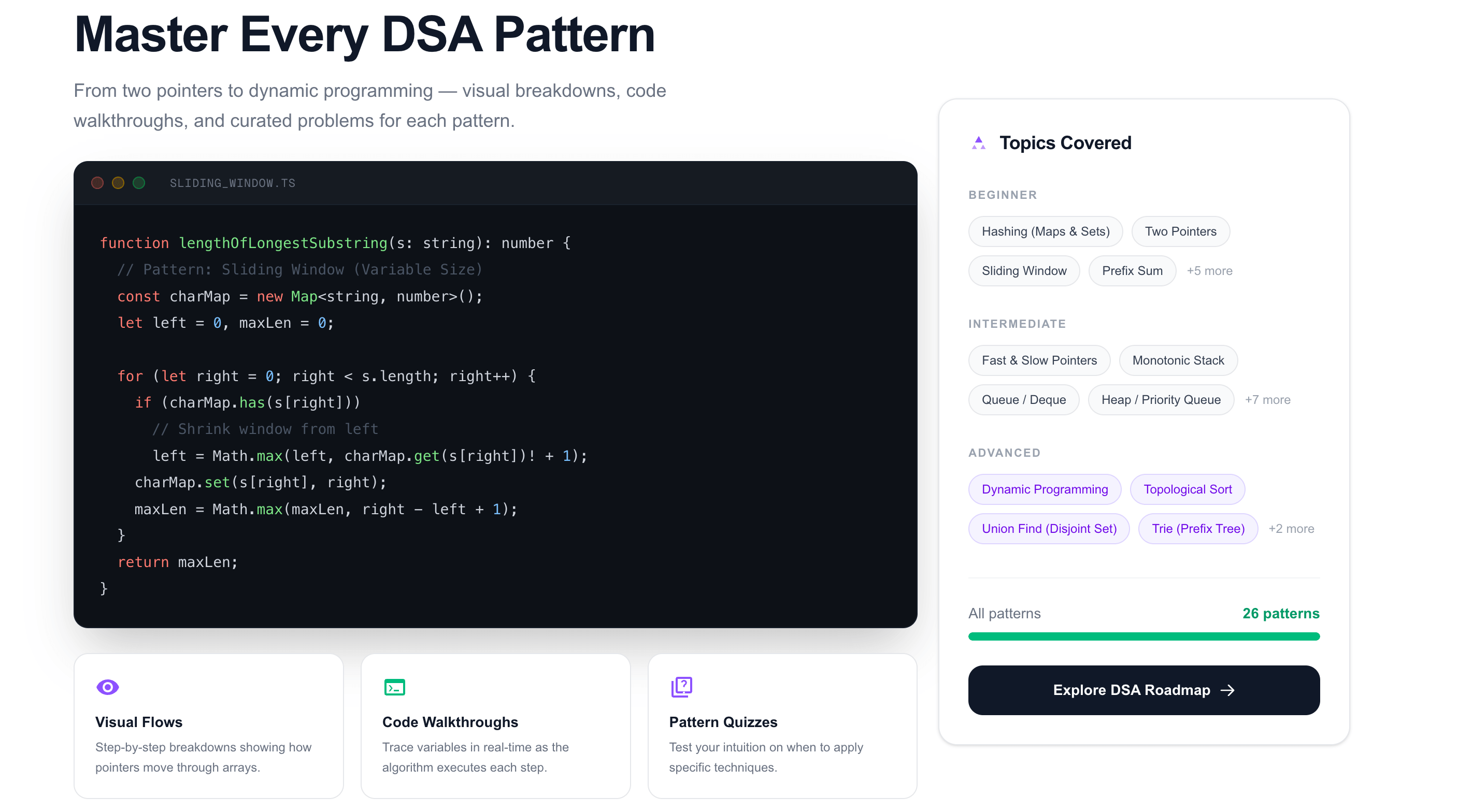The width and height of the screenshot is (1458, 812).
Task: Open the Code Walkthroughs card title
Action: [x=450, y=722]
